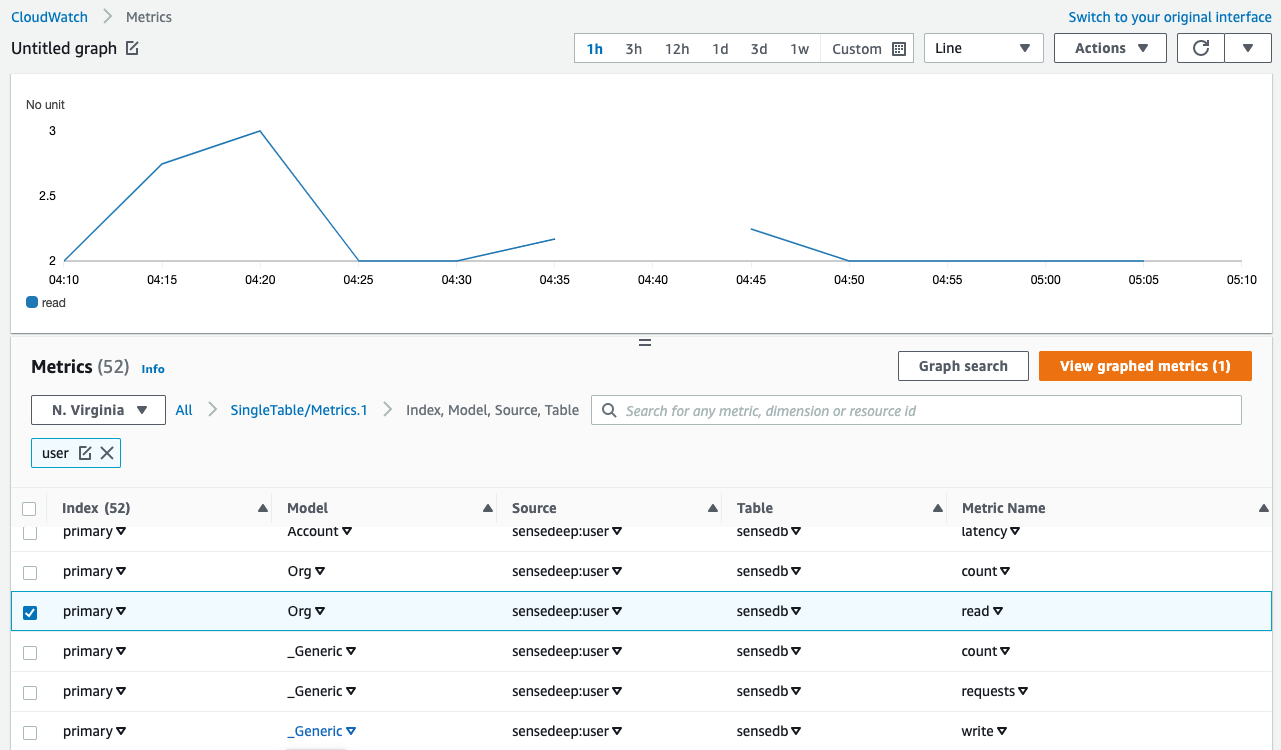Check the _Generic count row checkbox
Screen dimensions: 1281x750
pyautogui.click(x=30, y=652)
